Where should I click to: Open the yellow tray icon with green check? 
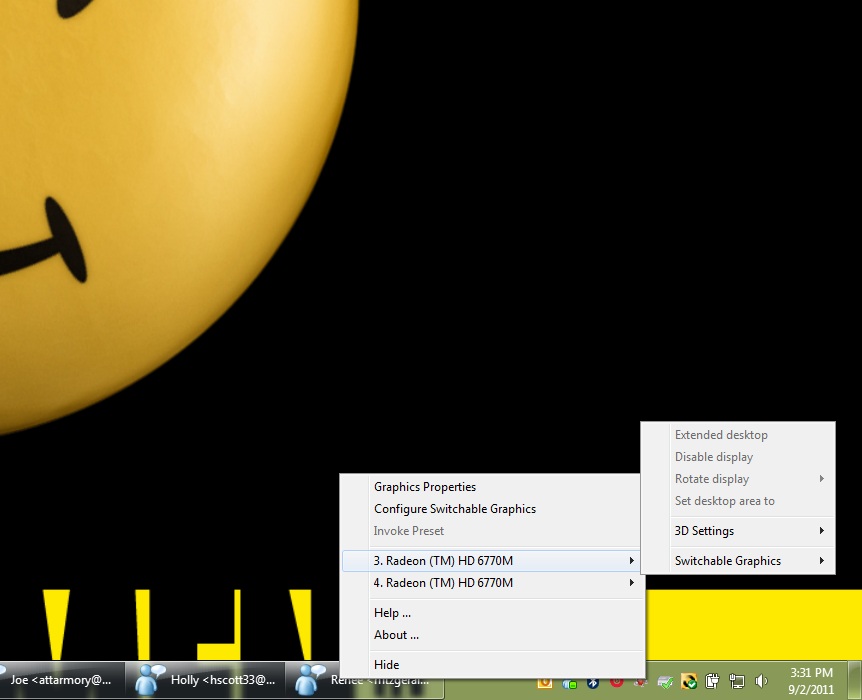point(689,682)
